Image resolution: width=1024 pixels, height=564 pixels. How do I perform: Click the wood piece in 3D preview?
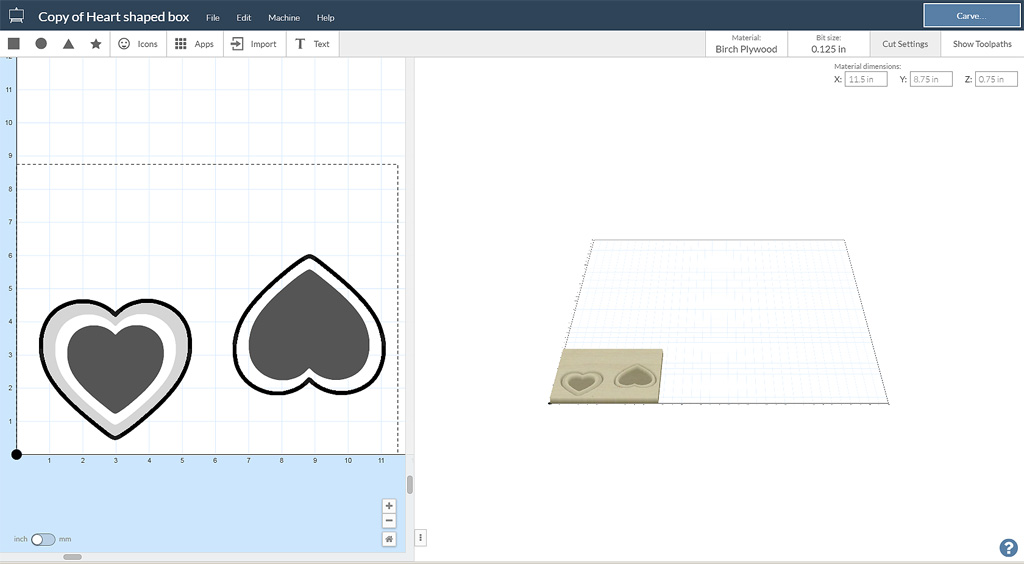point(606,375)
